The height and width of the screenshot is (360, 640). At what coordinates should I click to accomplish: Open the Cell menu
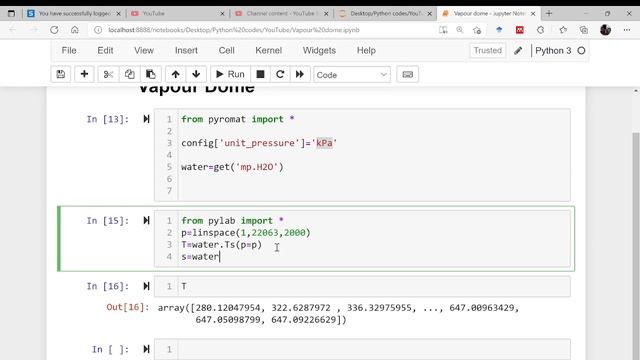click(227, 51)
